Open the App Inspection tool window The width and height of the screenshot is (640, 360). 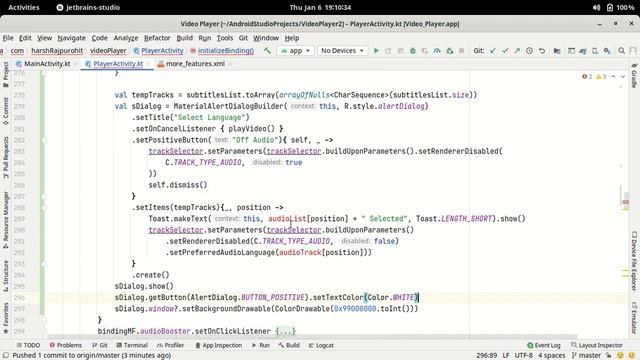218,345
